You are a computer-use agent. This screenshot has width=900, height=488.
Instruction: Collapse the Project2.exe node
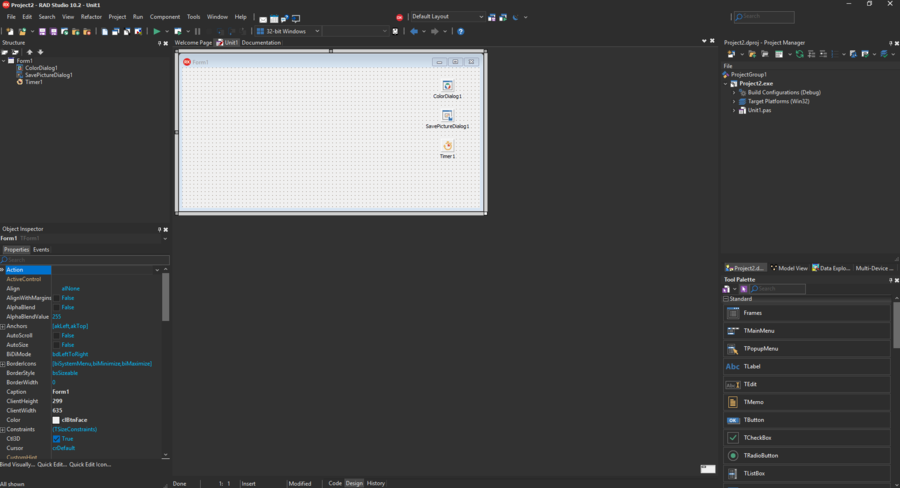[x=726, y=84]
